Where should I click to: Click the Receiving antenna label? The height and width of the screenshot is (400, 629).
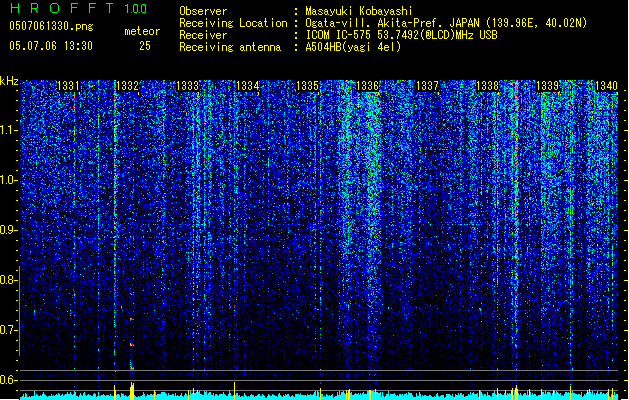click(230, 47)
